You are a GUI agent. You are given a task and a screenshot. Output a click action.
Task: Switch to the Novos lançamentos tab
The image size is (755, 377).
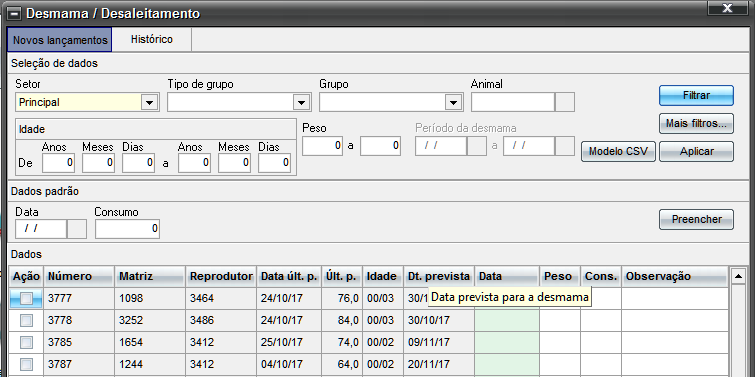[60, 40]
